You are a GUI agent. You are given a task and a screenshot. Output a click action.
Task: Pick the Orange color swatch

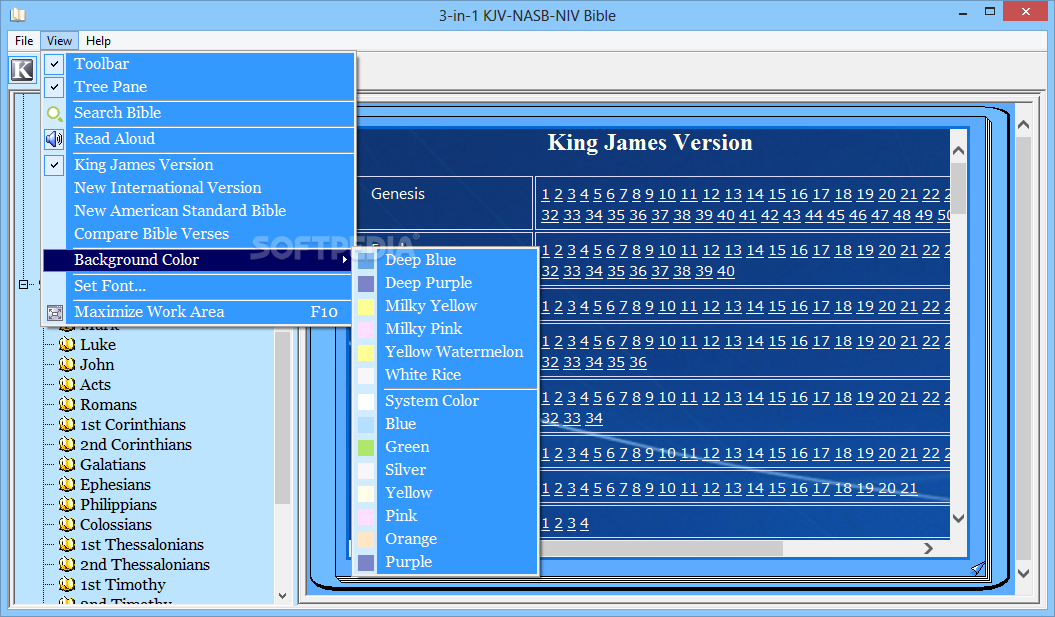tap(366, 540)
